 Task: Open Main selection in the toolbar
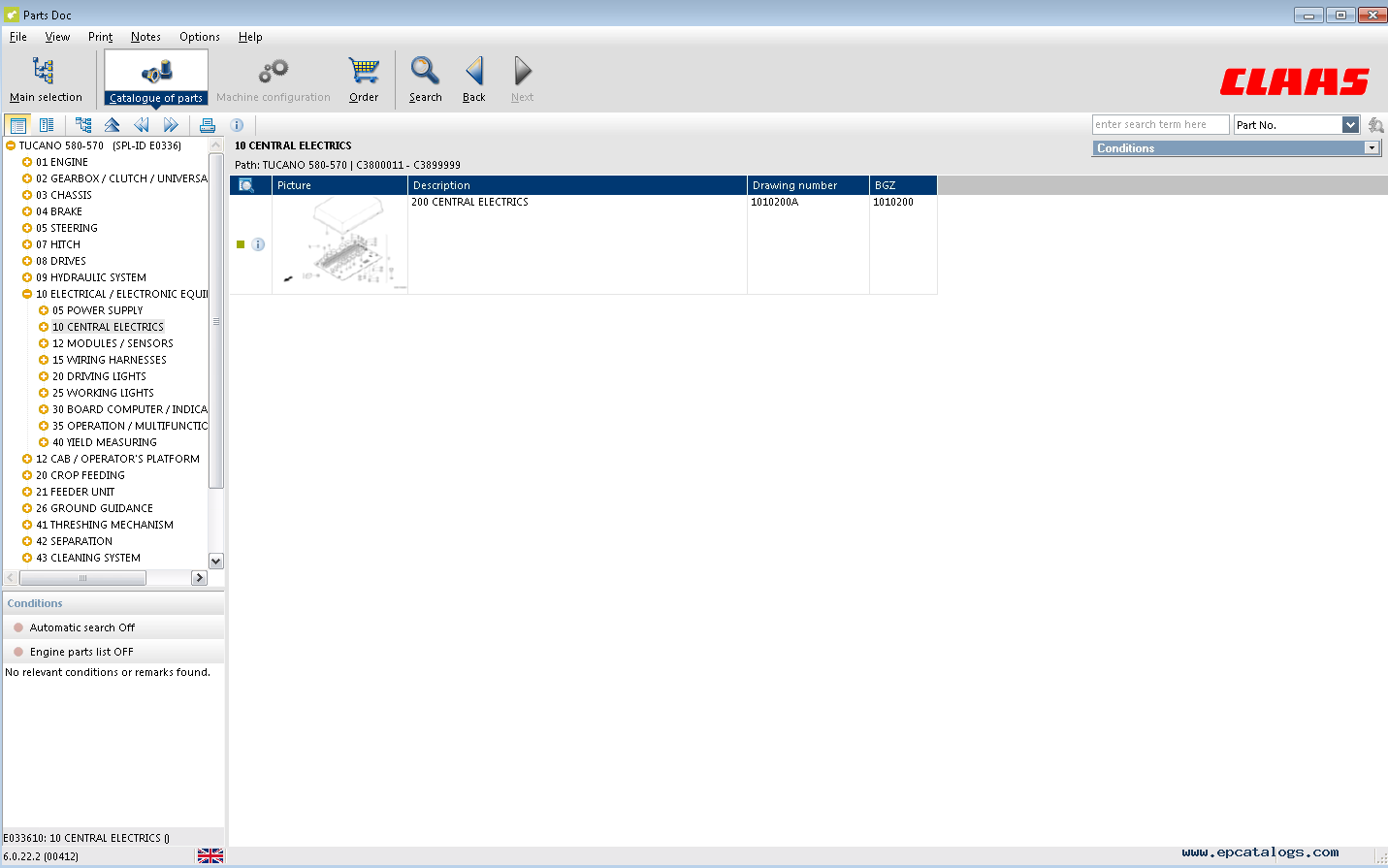point(45,78)
